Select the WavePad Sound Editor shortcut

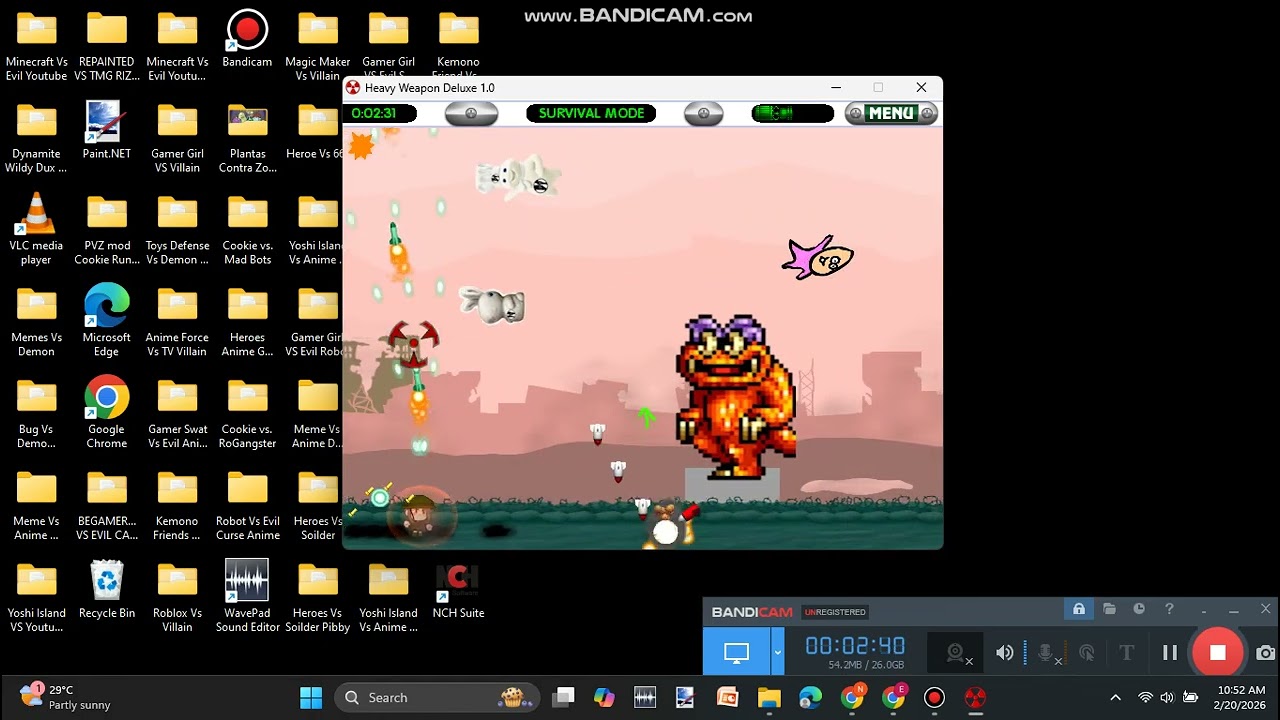(247, 597)
